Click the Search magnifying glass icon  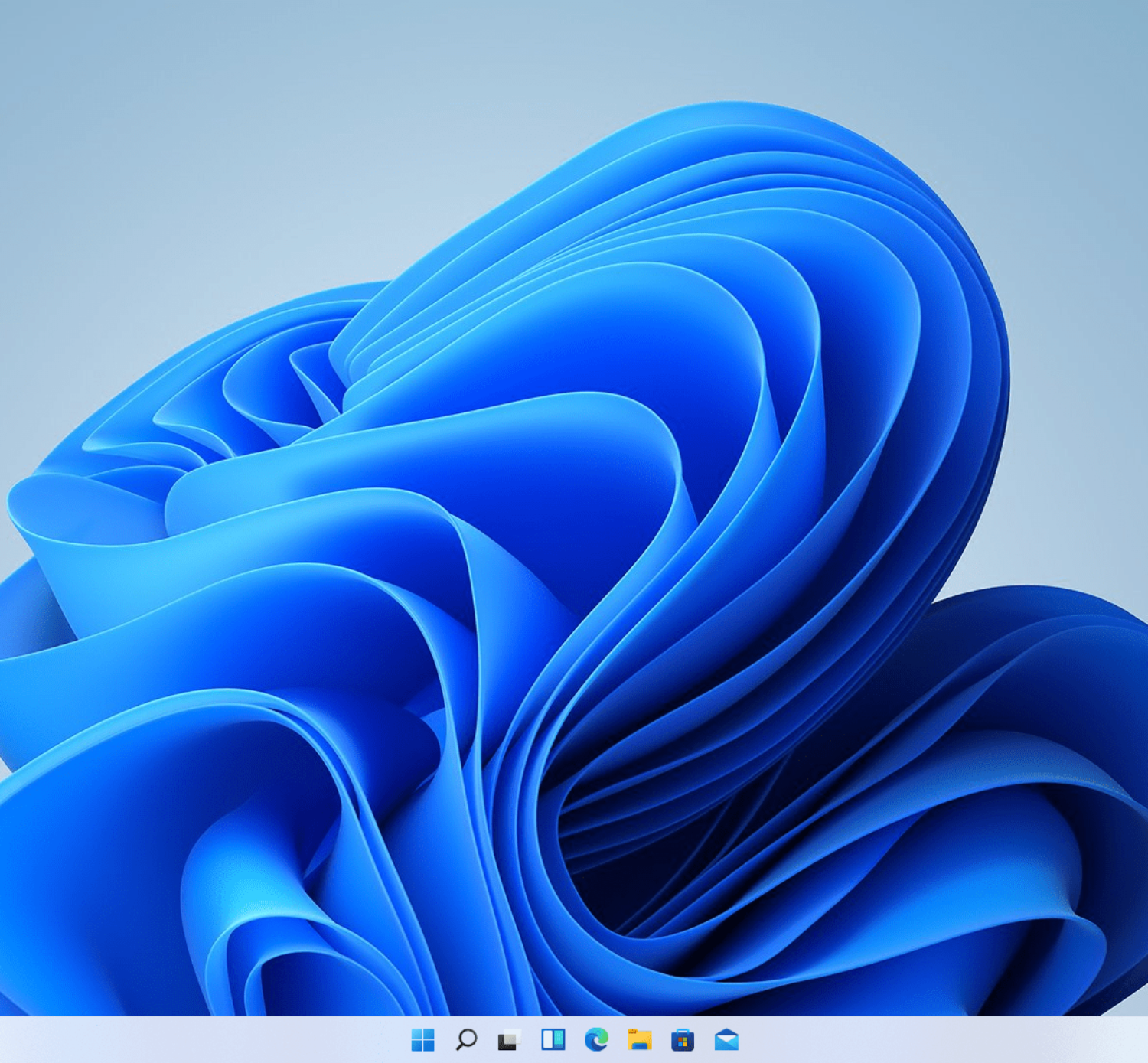(466, 1039)
